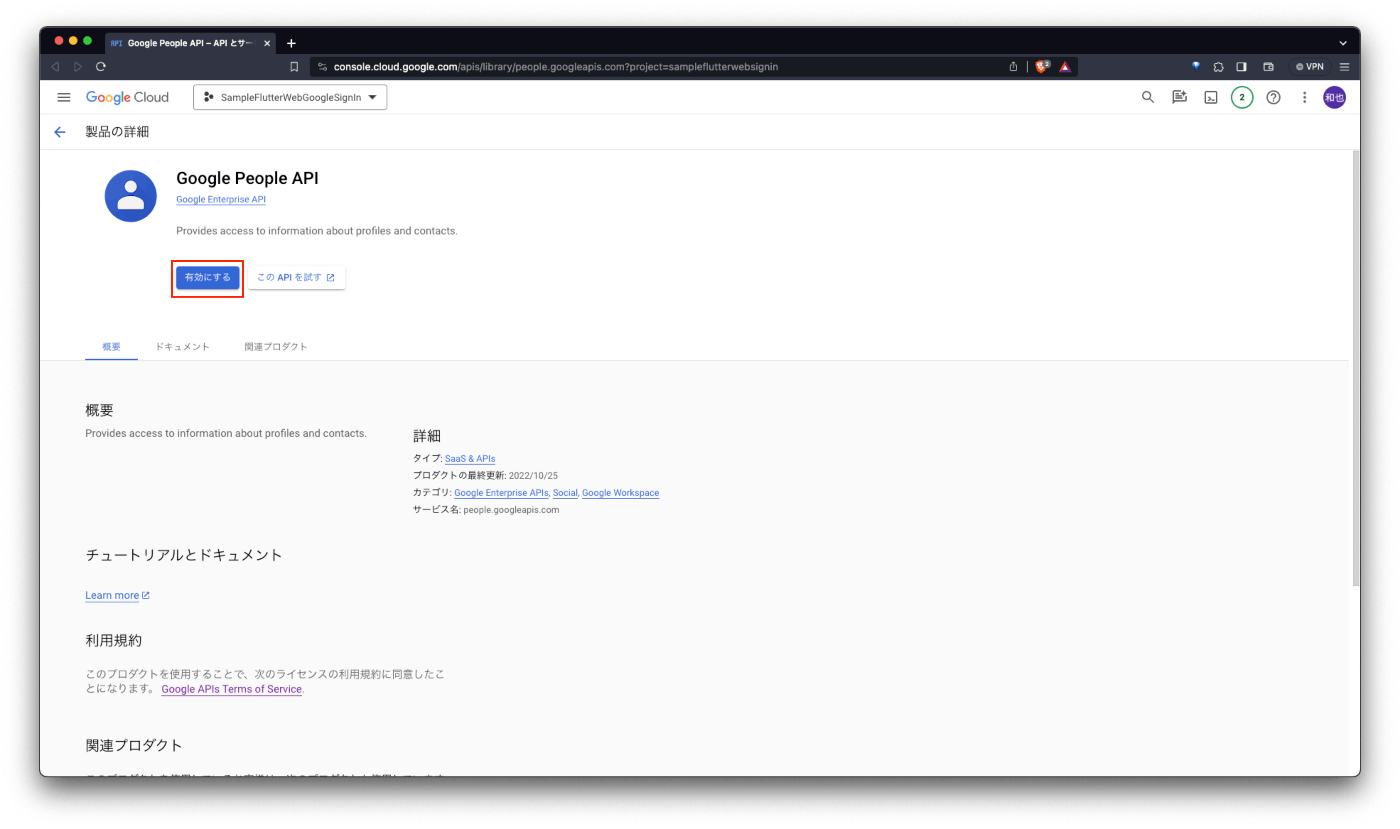Image resolution: width=1400 pixels, height=829 pixels.
Task: Click the browser back navigation arrow
Action: [x=55, y=67]
